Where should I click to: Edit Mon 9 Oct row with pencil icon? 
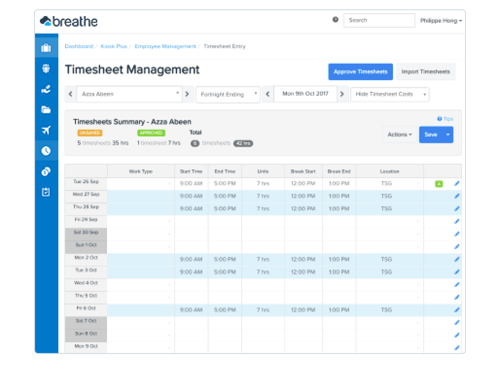(x=457, y=348)
